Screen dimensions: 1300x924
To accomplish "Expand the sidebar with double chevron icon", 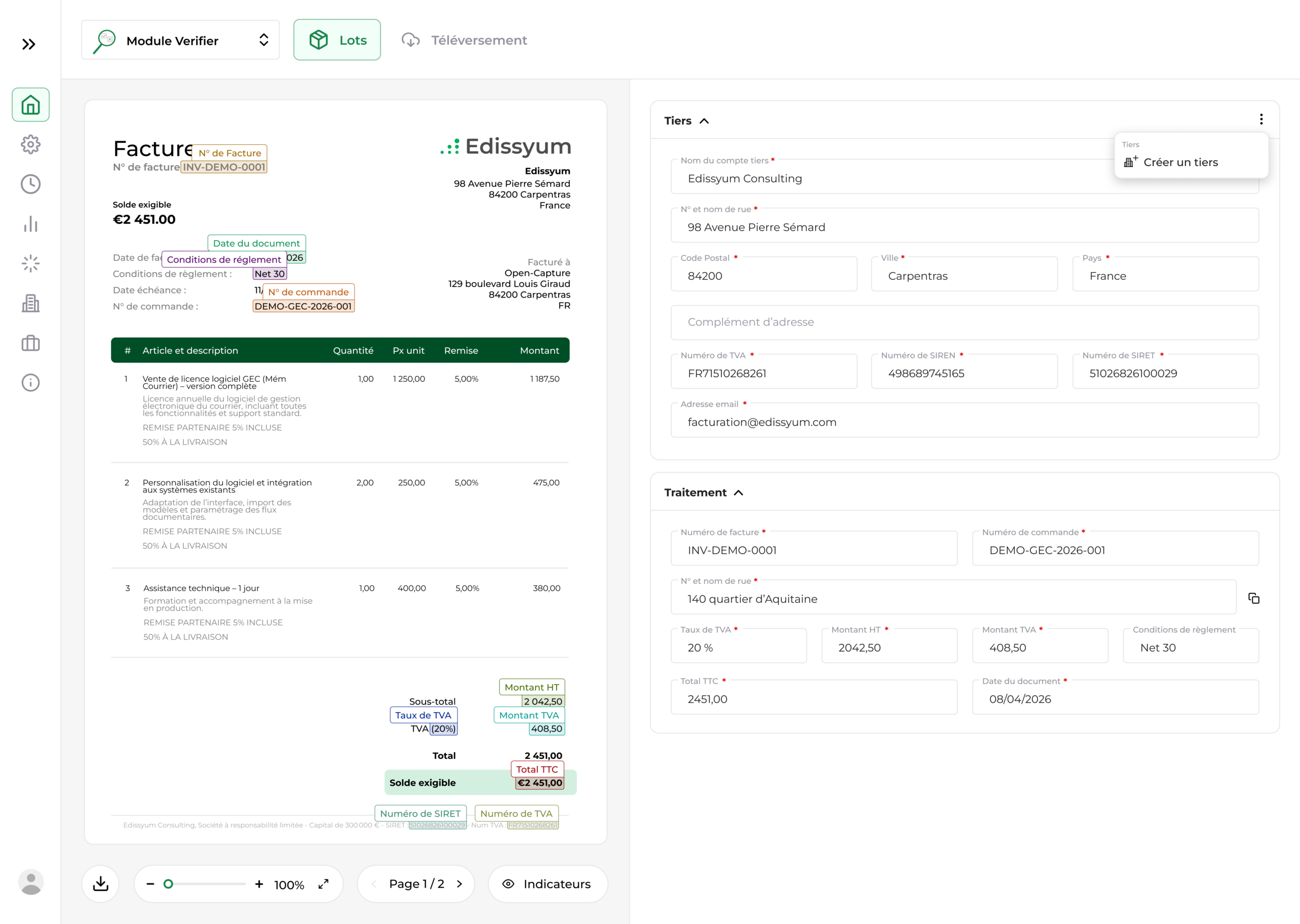I will (x=28, y=44).
